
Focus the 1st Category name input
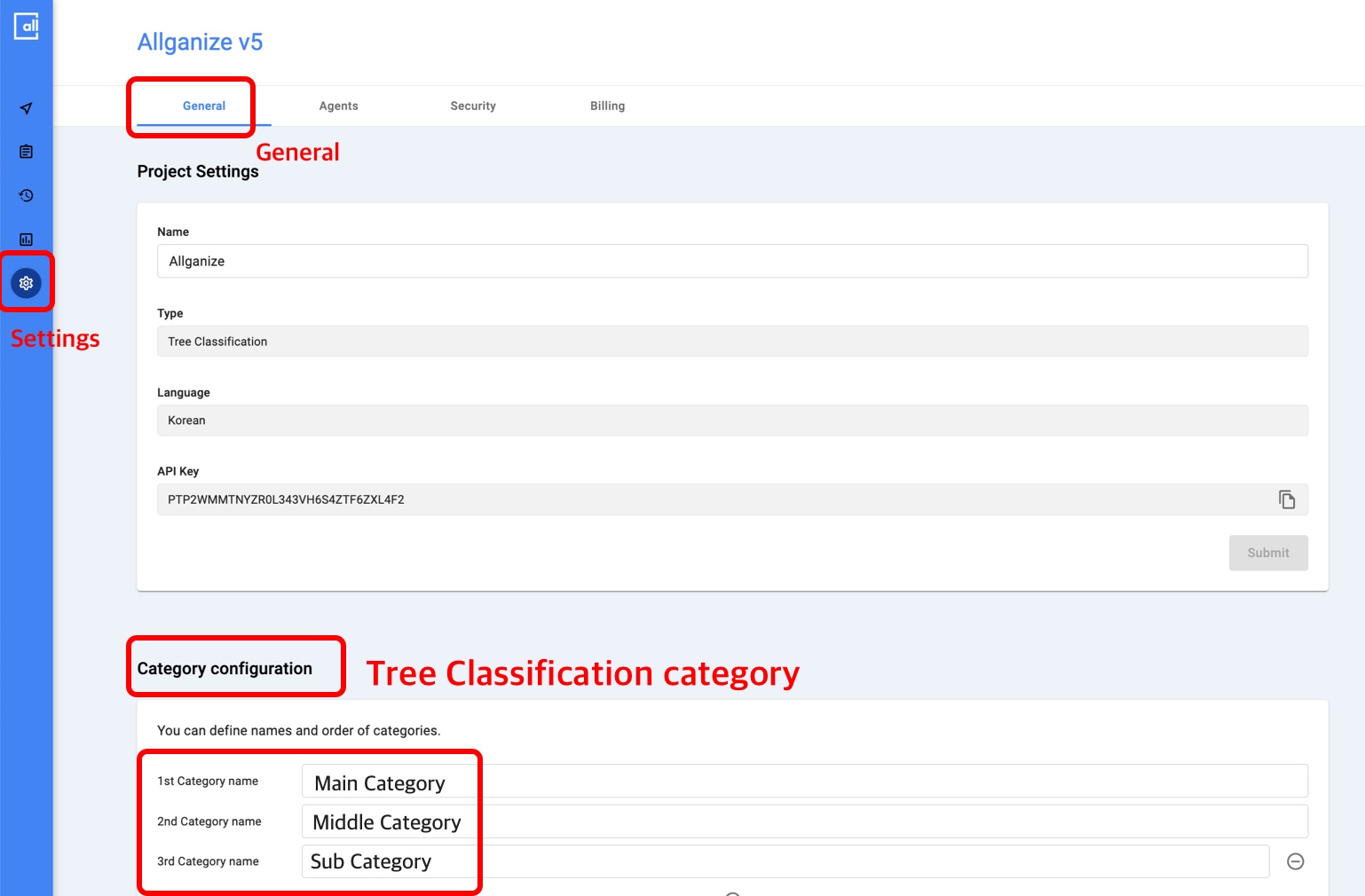pyautogui.click(x=804, y=782)
